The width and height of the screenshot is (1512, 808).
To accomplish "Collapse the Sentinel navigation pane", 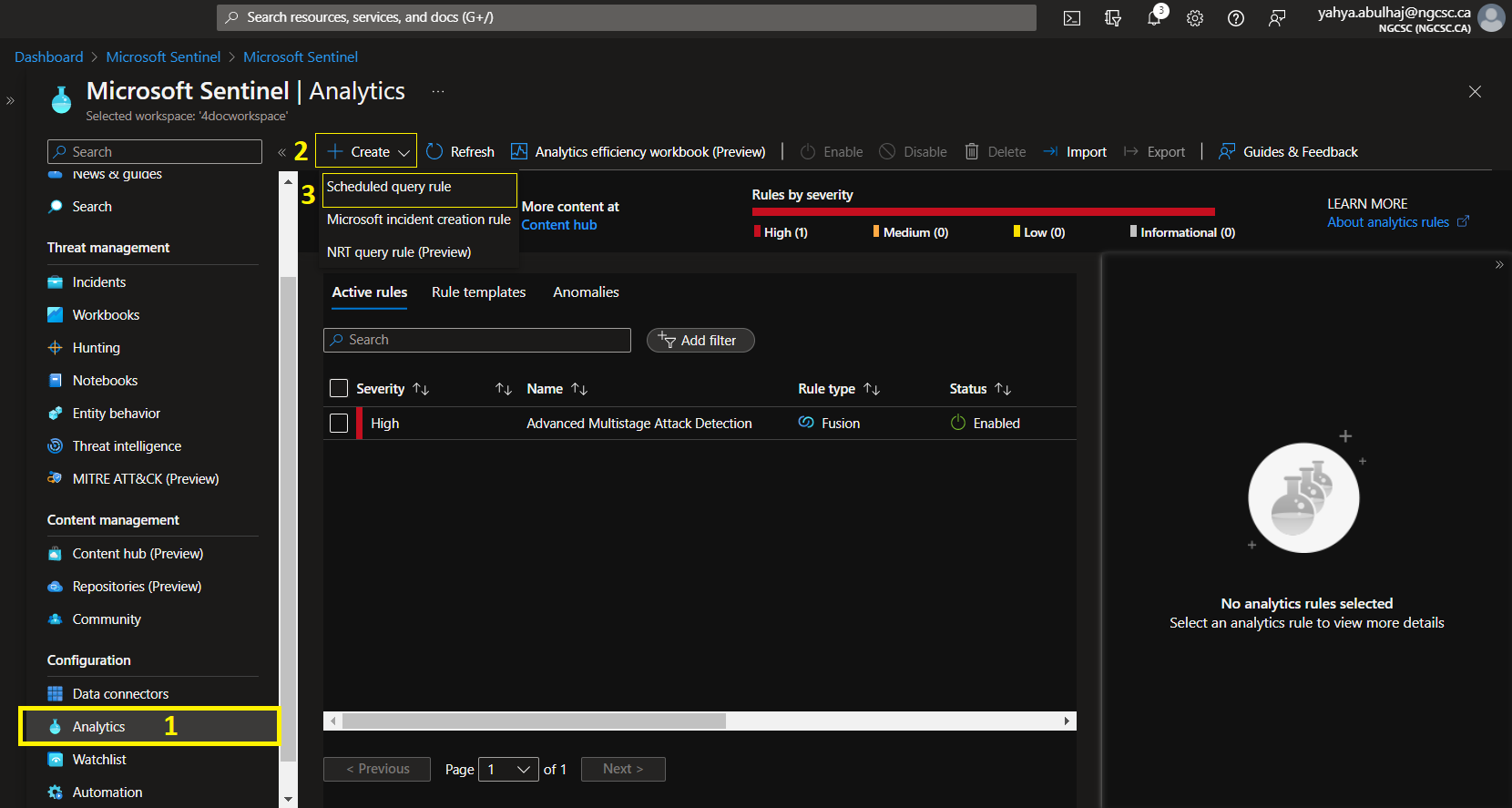I will (x=281, y=152).
